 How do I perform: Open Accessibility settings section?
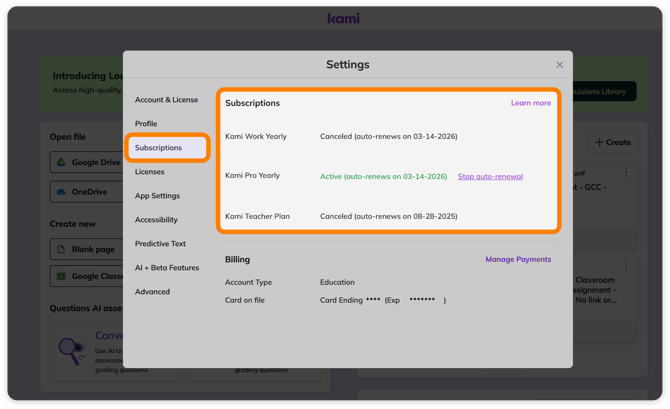coord(156,219)
